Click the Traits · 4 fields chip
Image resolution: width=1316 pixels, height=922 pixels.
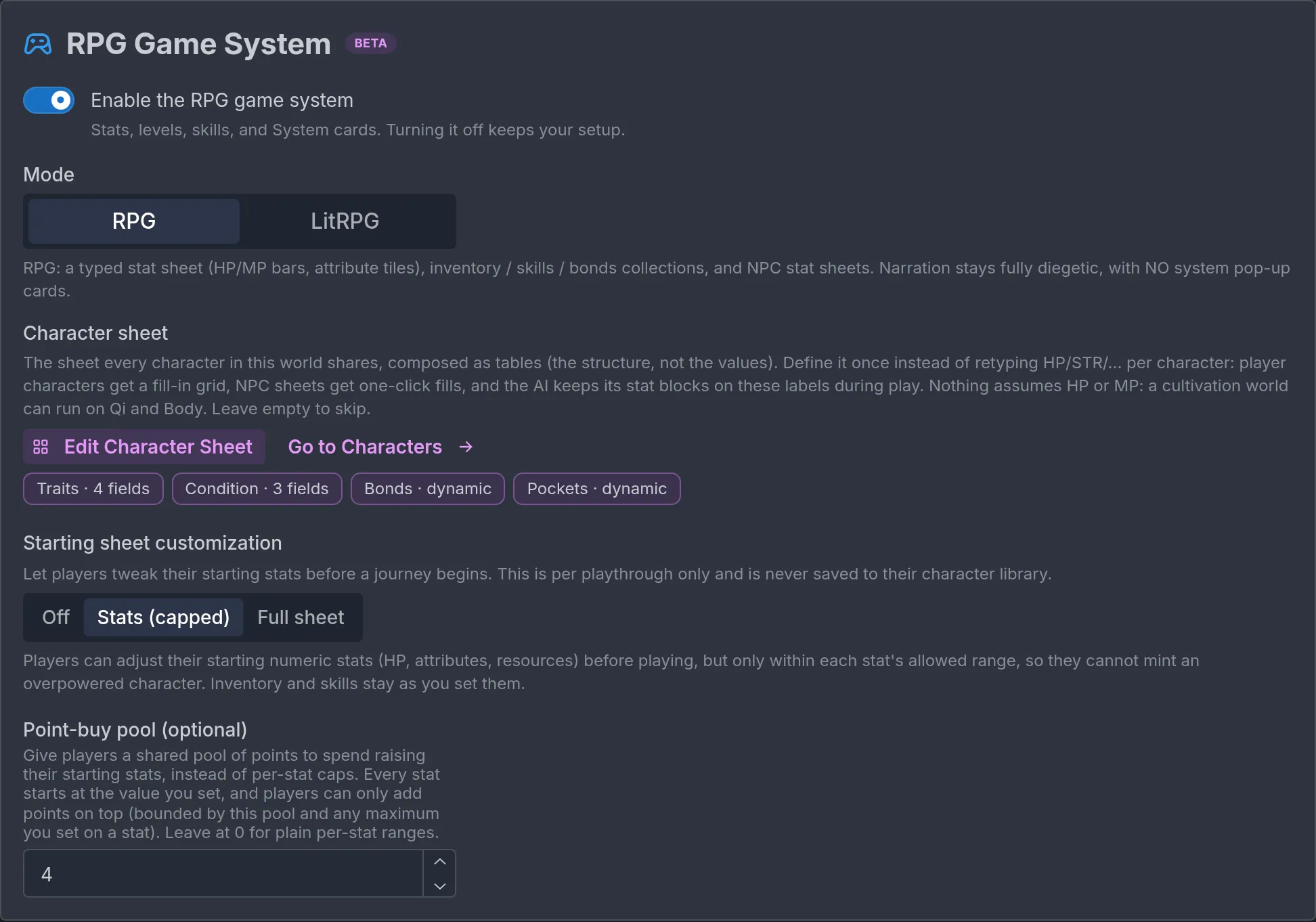(93, 489)
